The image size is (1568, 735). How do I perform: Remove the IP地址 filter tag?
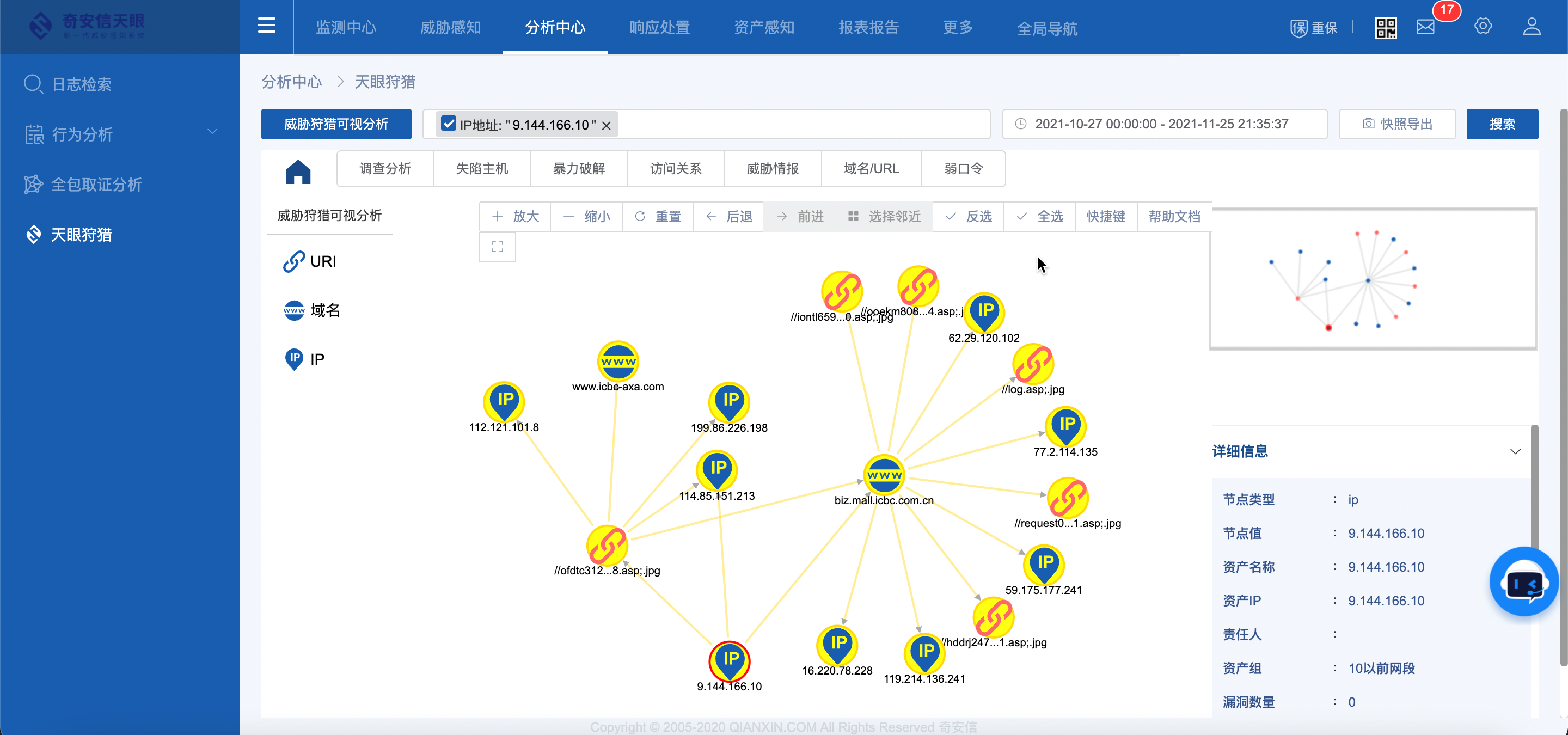[x=607, y=125]
